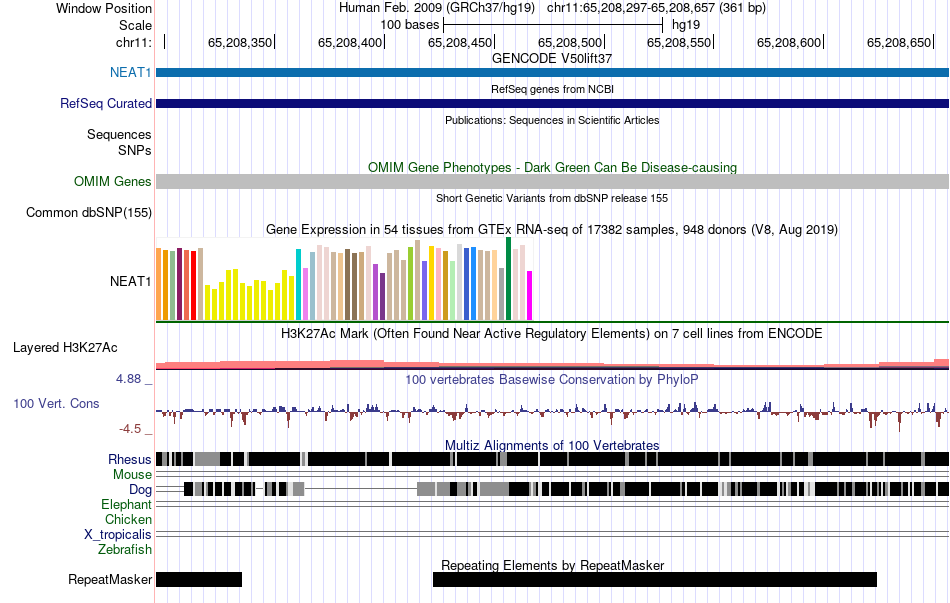The image size is (950, 603).
Task: Click the short left RepeatMasker black block
Action: point(199,579)
